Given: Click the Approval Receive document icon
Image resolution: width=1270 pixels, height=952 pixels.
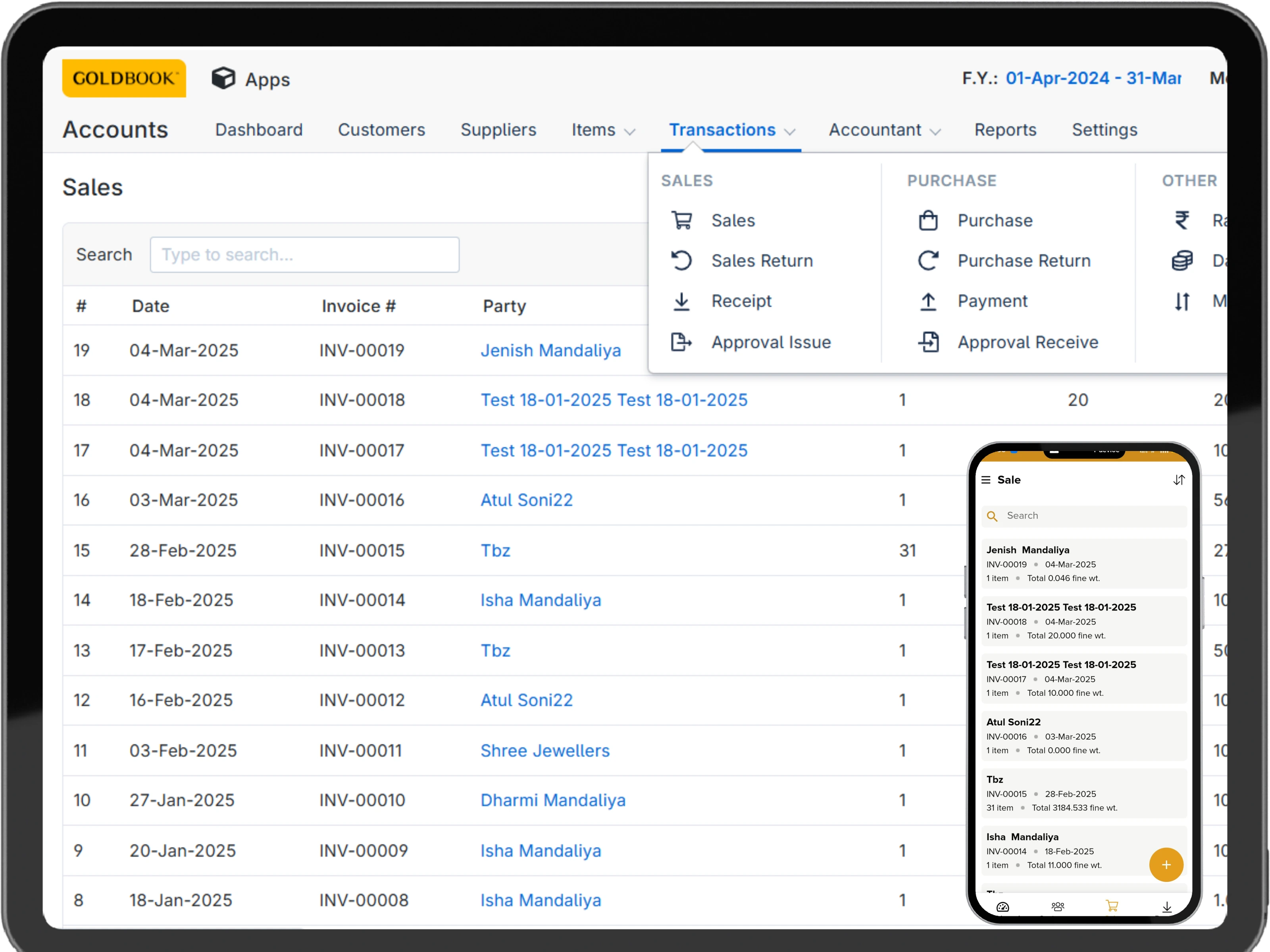Looking at the screenshot, I should tap(928, 342).
